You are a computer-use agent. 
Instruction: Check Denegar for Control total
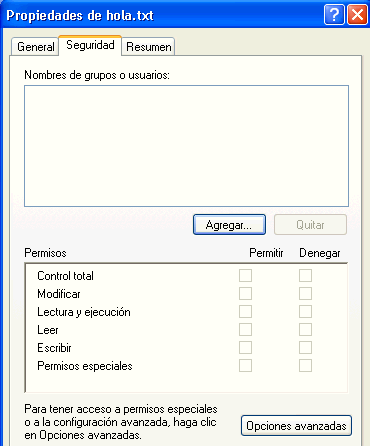click(305, 276)
